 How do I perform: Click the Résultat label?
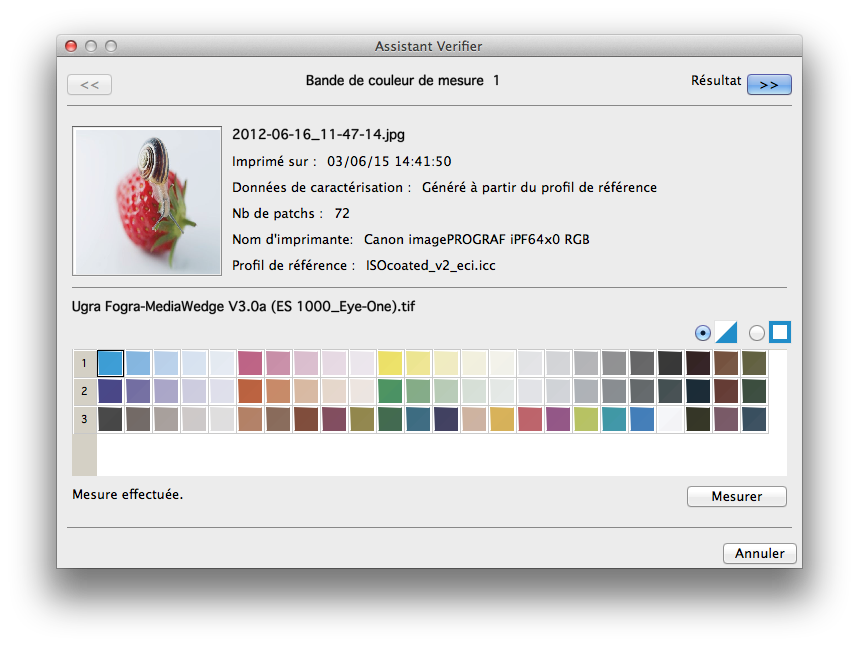(x=715, y=81)
